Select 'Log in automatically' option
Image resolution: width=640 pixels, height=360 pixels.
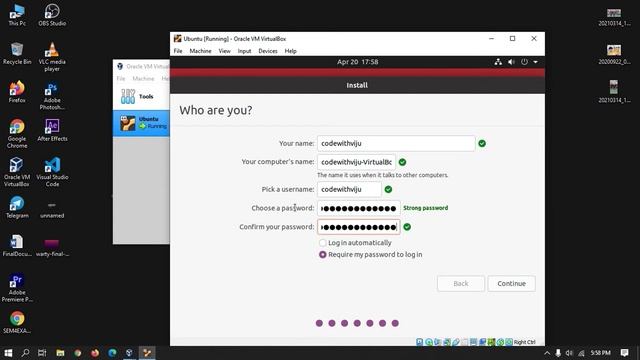[355, 243]
